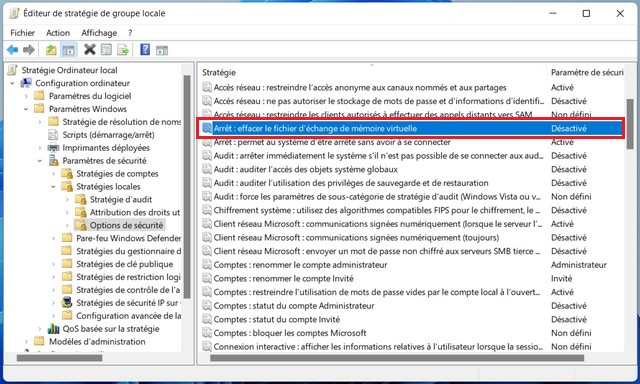640x384 pixels.
Task: Open the Fichier menu
Action: click(22, 33)
